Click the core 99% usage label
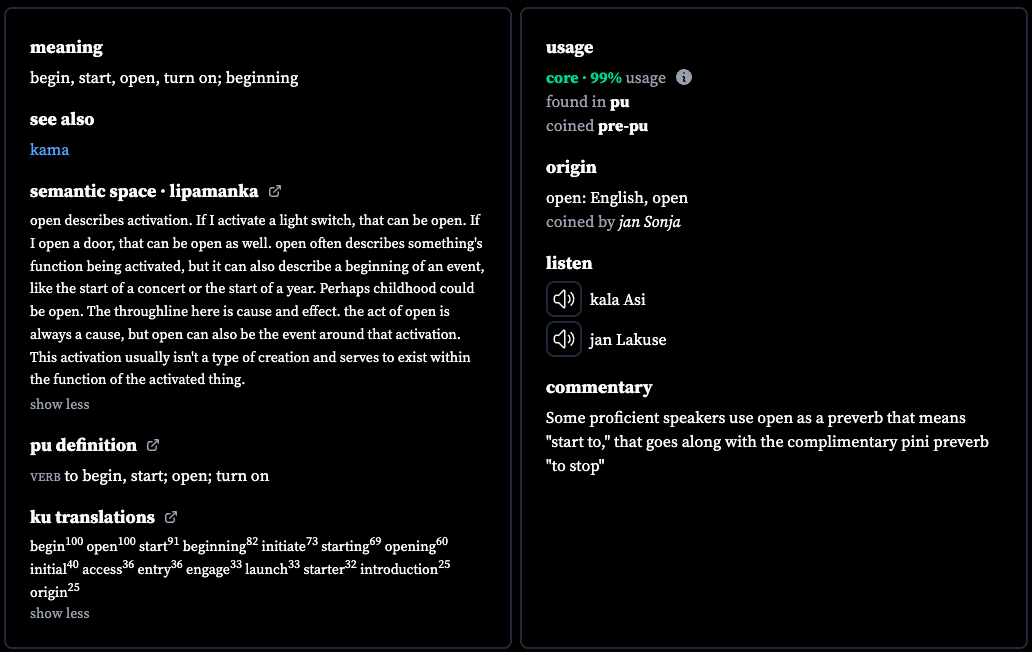The height and width of the screenshot is (652, 1032). tap(606, 78)
